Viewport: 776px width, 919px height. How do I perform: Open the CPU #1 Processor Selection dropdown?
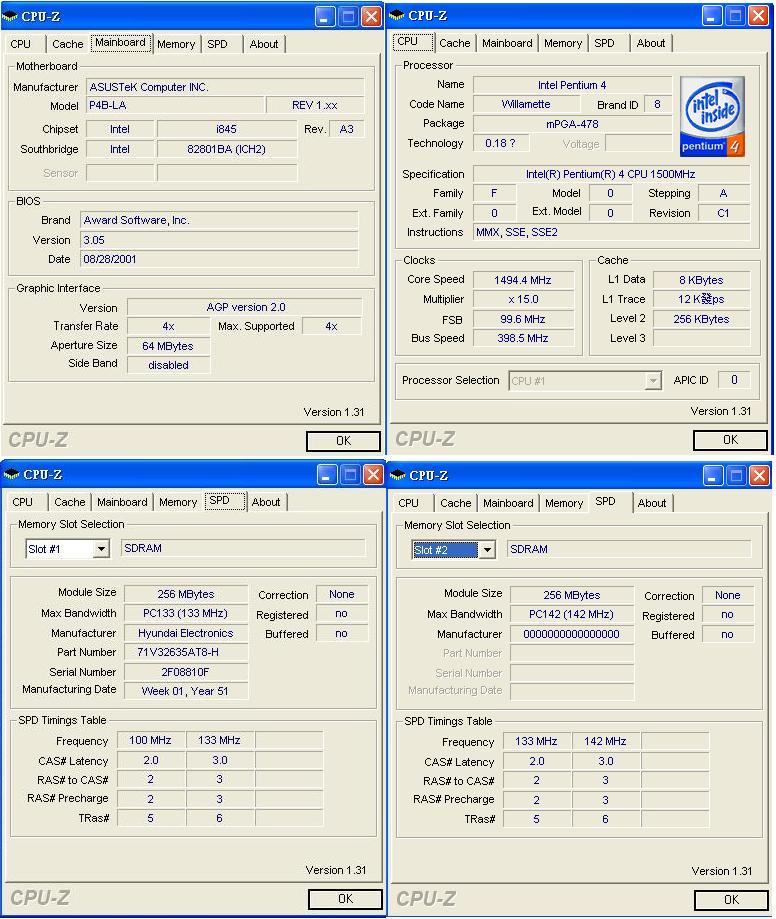point(653,381)
